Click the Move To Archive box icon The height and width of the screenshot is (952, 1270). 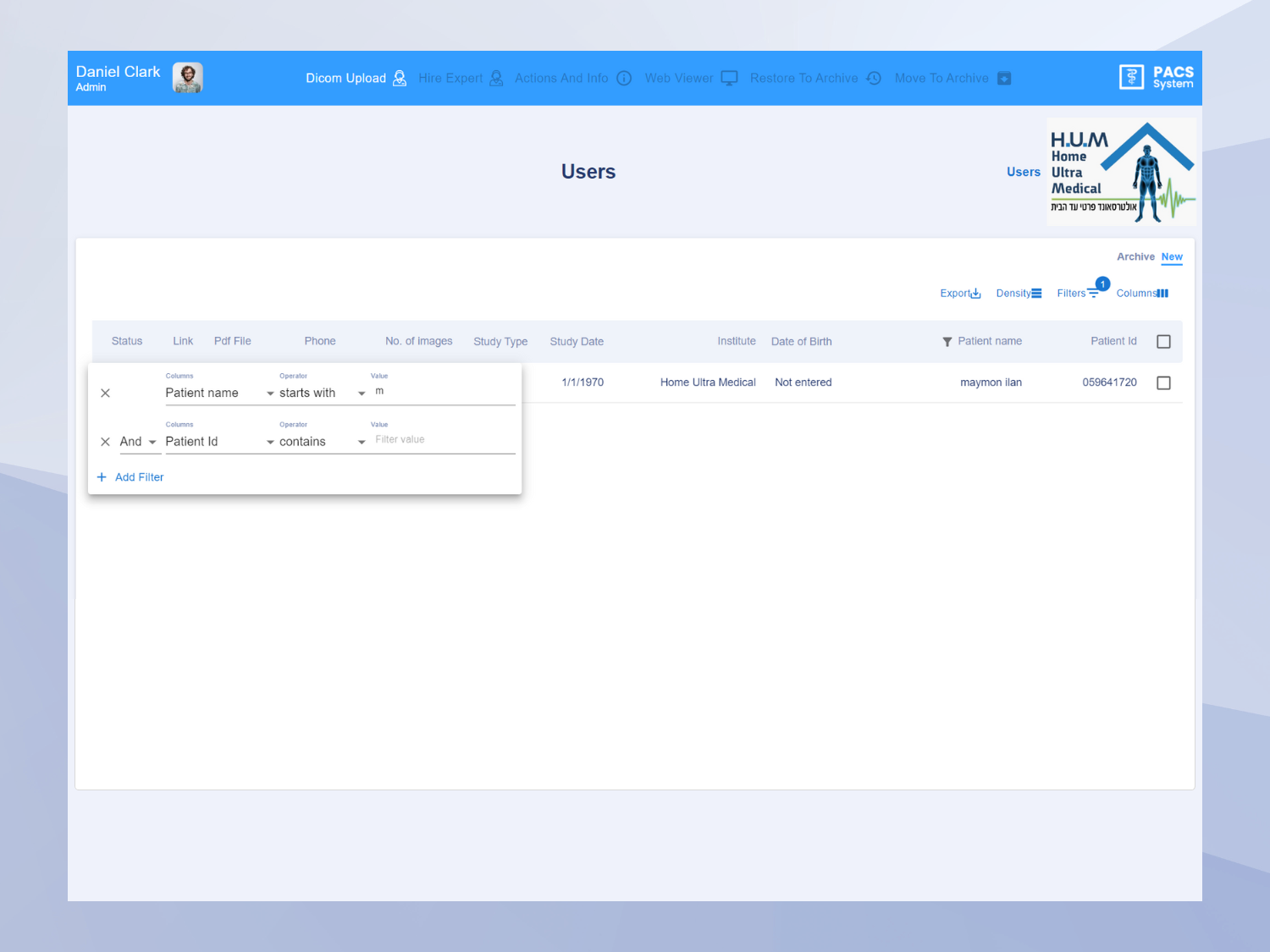1004,78
